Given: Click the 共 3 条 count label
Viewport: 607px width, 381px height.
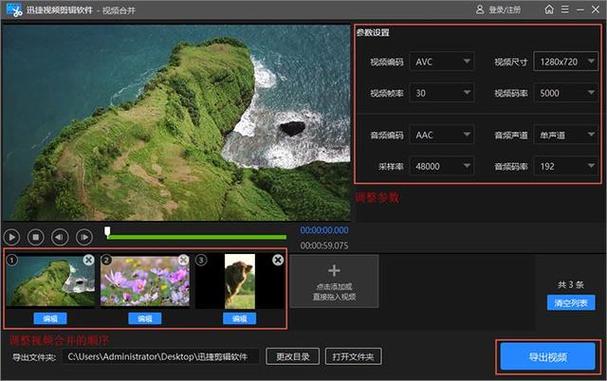Looking at the screenshot, I should tap(571, 285).
